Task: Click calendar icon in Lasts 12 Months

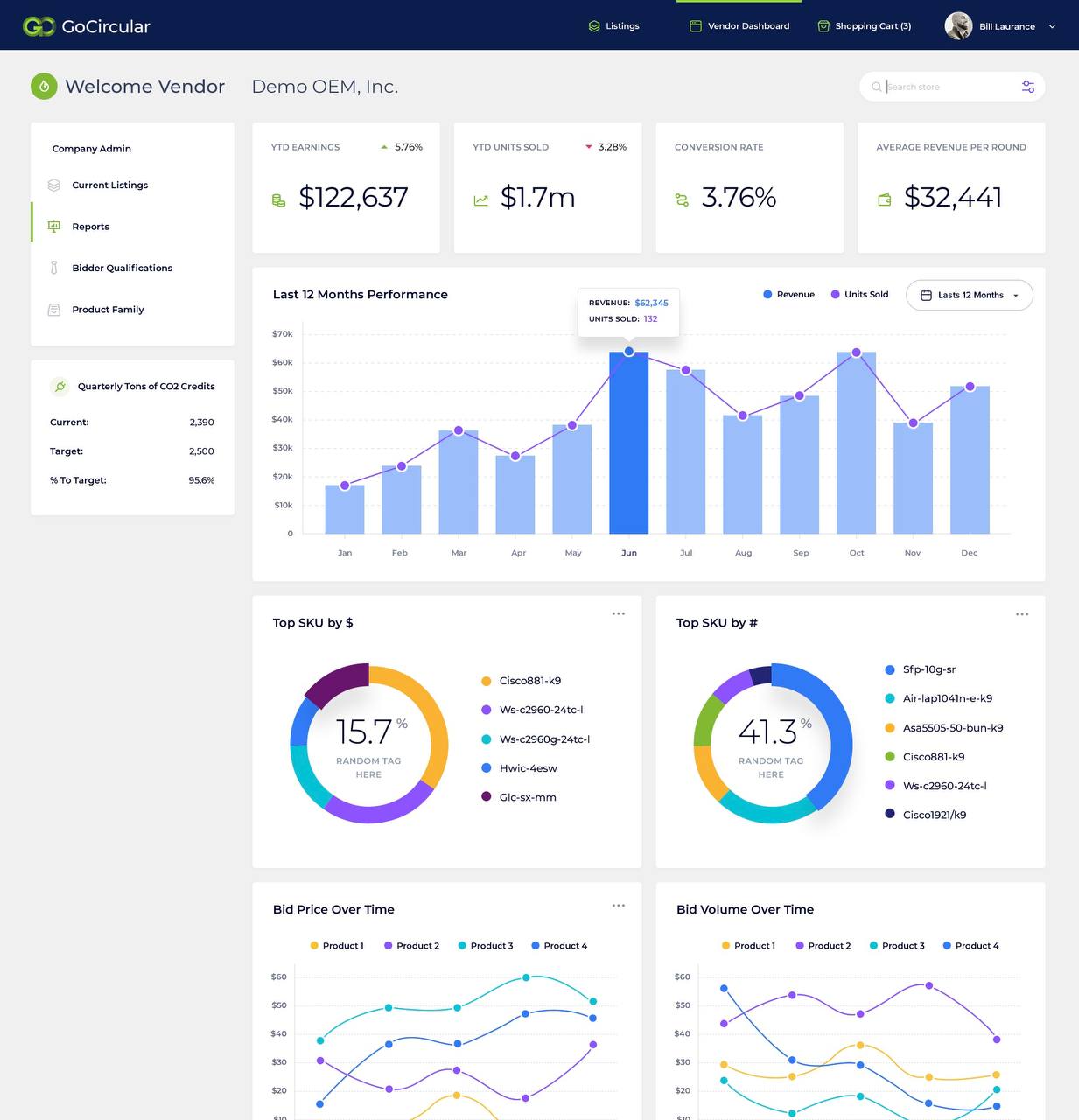Action: click(926, 295)
